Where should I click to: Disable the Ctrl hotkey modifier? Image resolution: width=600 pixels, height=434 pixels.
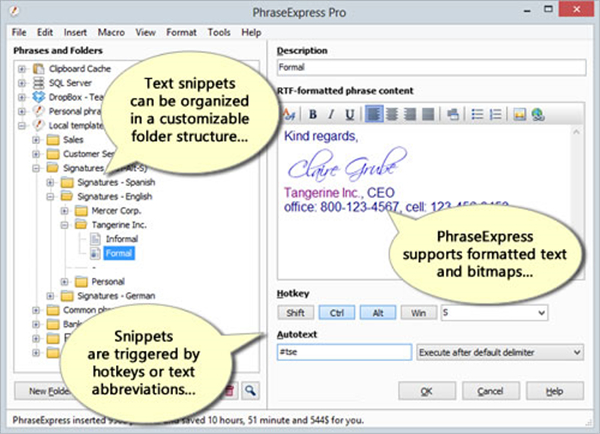(x=337, y=313)
